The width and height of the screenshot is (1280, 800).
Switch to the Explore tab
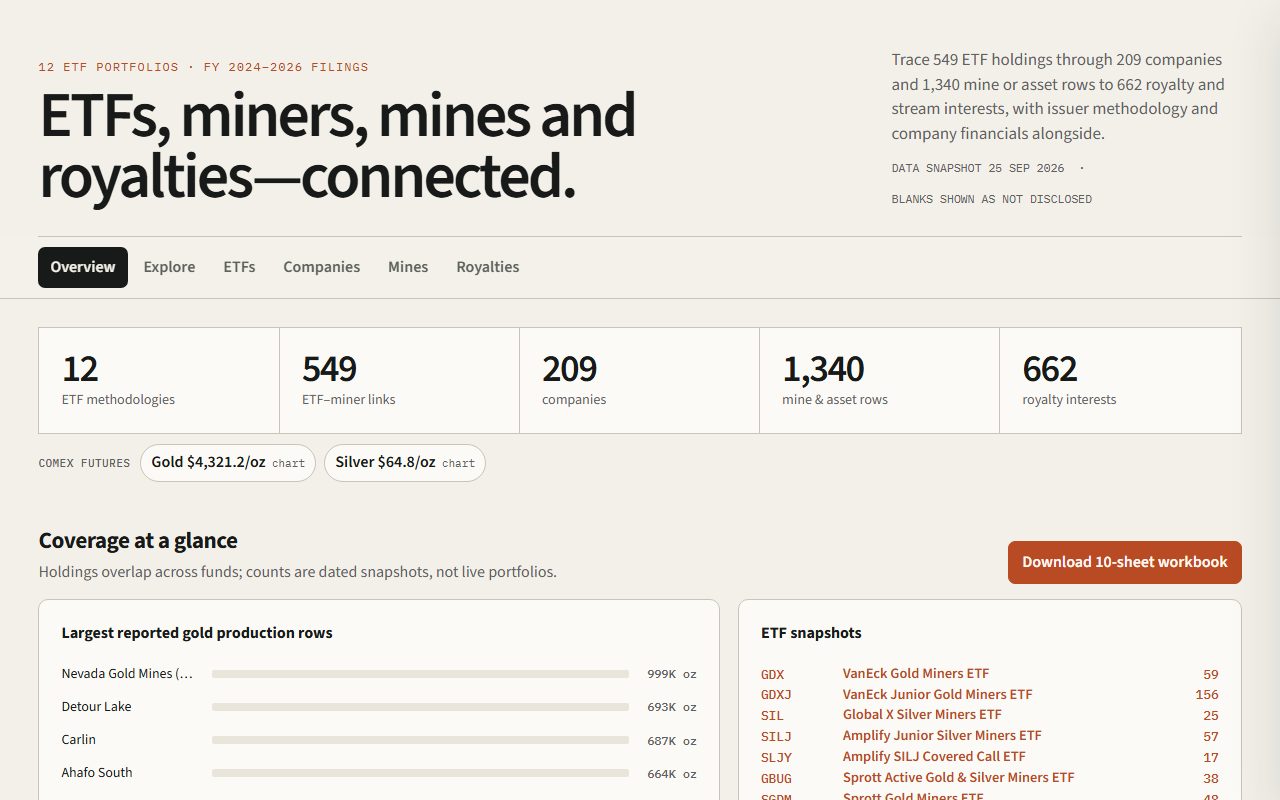(x=169, y=267)
